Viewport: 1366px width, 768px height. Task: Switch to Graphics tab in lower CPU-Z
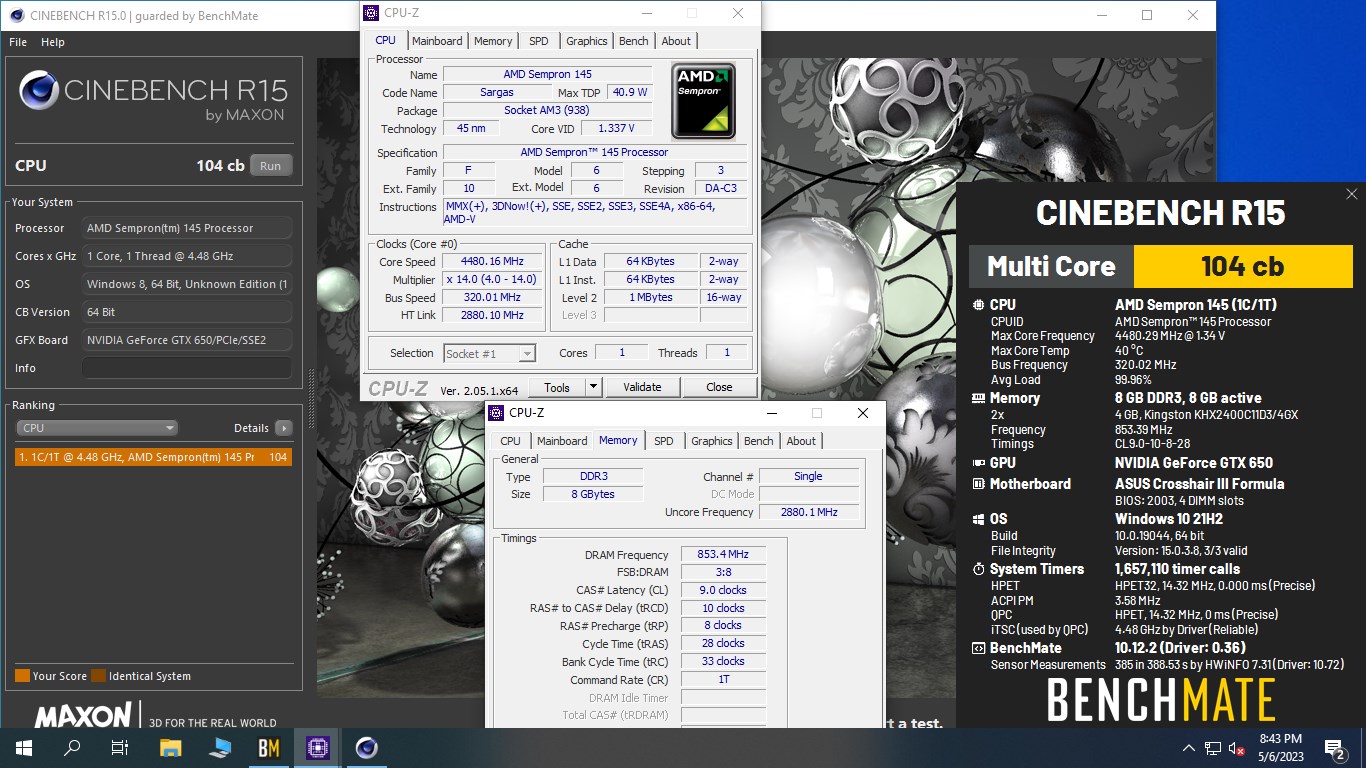(x=711, y=441)
